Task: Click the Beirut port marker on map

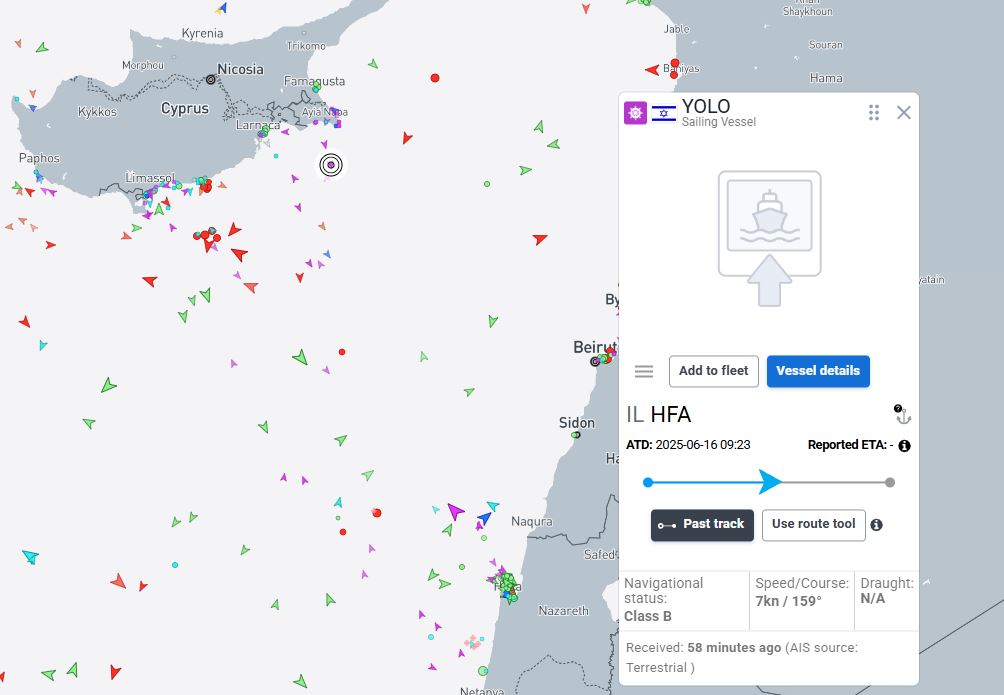Action: click(x=595, y=362)
